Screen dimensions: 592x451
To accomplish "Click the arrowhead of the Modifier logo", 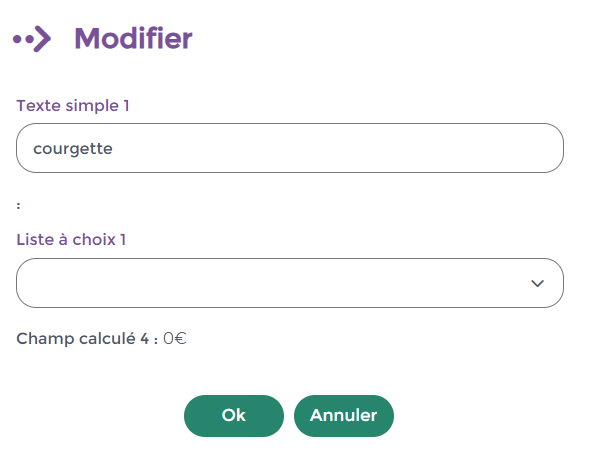I will pyautogui.click(x=42, y=38).
